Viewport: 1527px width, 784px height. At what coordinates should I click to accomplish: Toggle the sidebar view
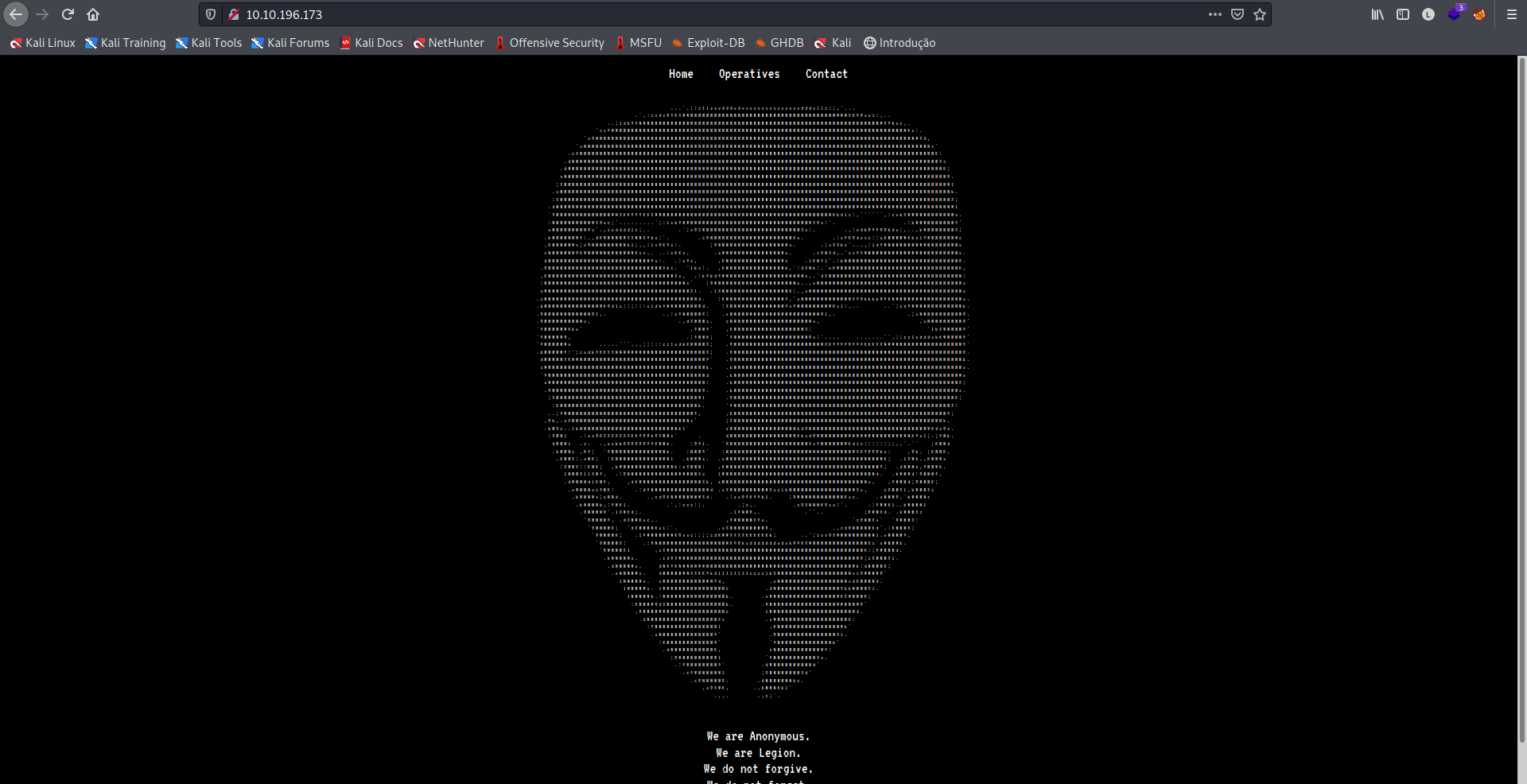tap(1403, 14)
